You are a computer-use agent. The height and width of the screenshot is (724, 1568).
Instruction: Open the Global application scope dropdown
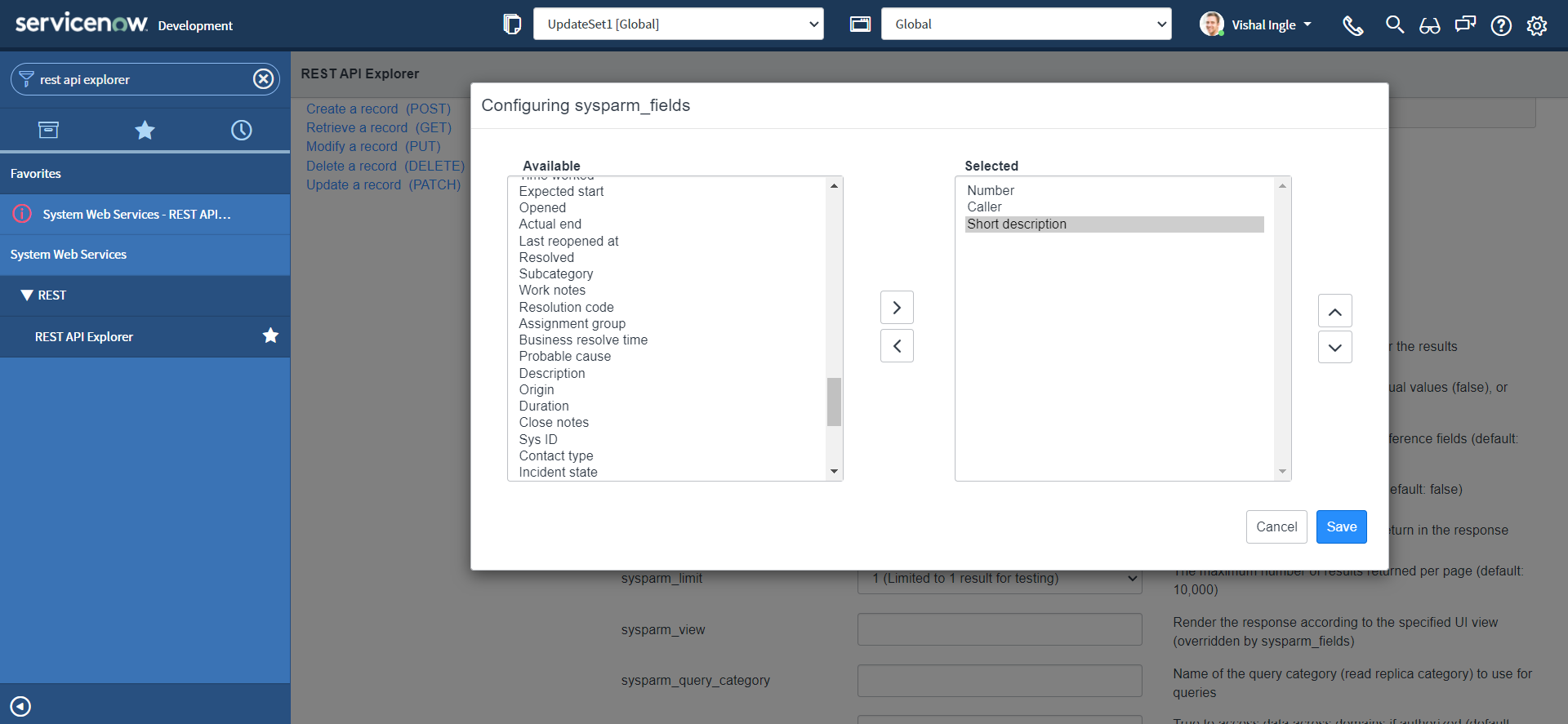(1026, 24)
